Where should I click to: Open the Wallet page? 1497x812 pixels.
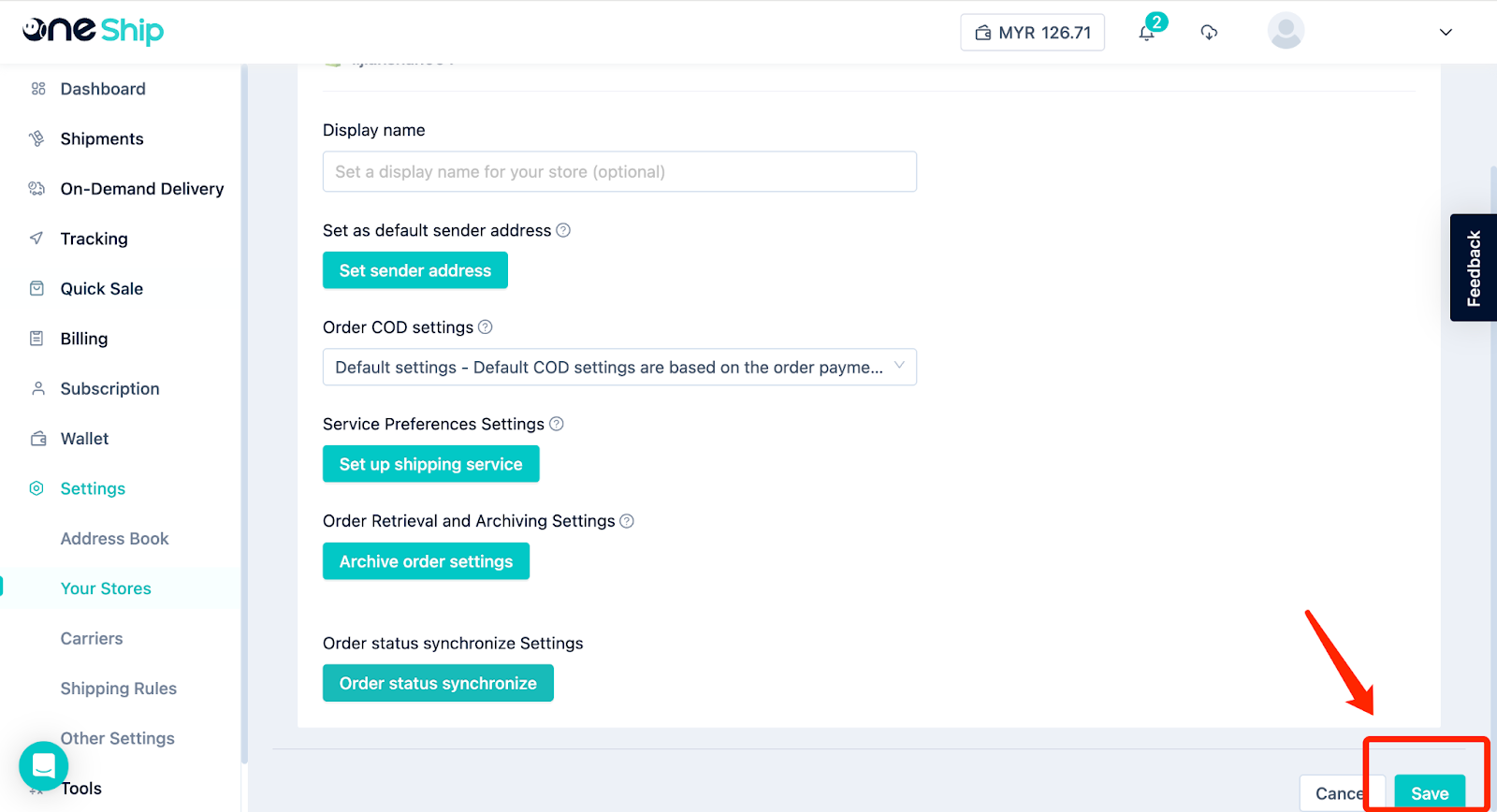pos(84,439)
